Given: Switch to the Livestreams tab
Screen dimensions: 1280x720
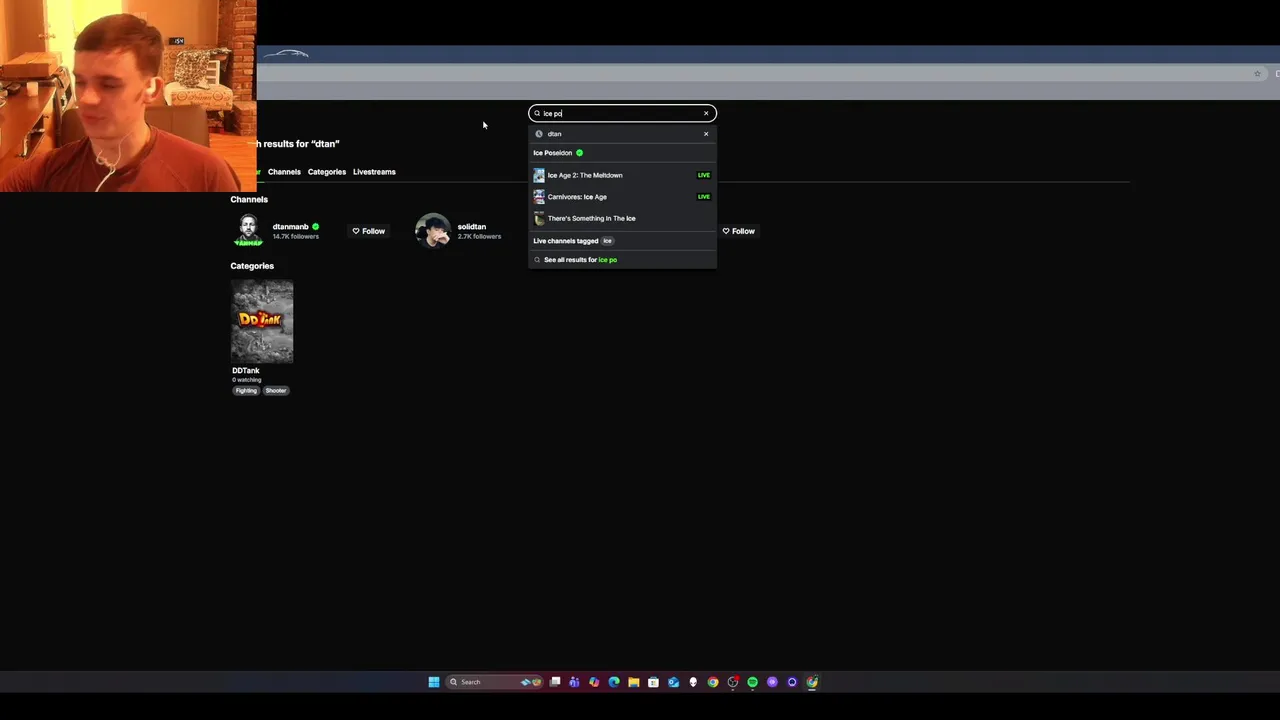Looking at the screenshot, I should (374, 172).
